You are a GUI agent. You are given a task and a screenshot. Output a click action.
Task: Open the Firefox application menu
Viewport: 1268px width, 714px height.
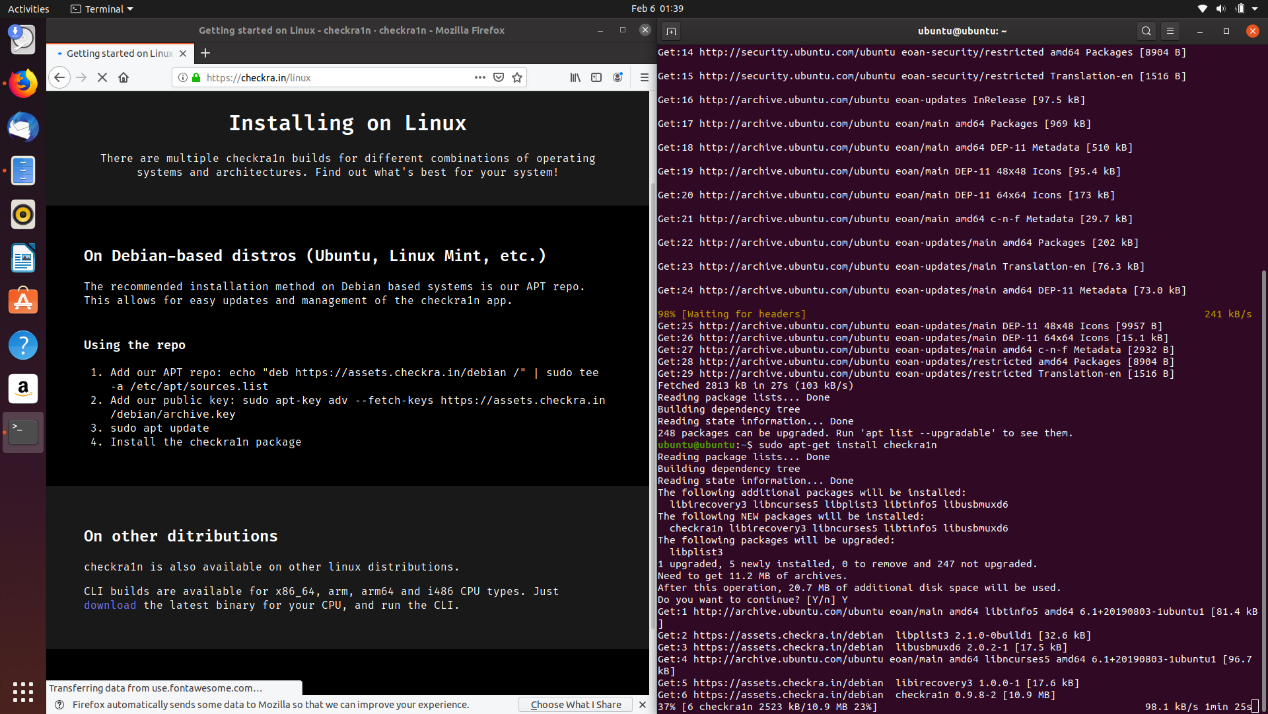point(644,77)
